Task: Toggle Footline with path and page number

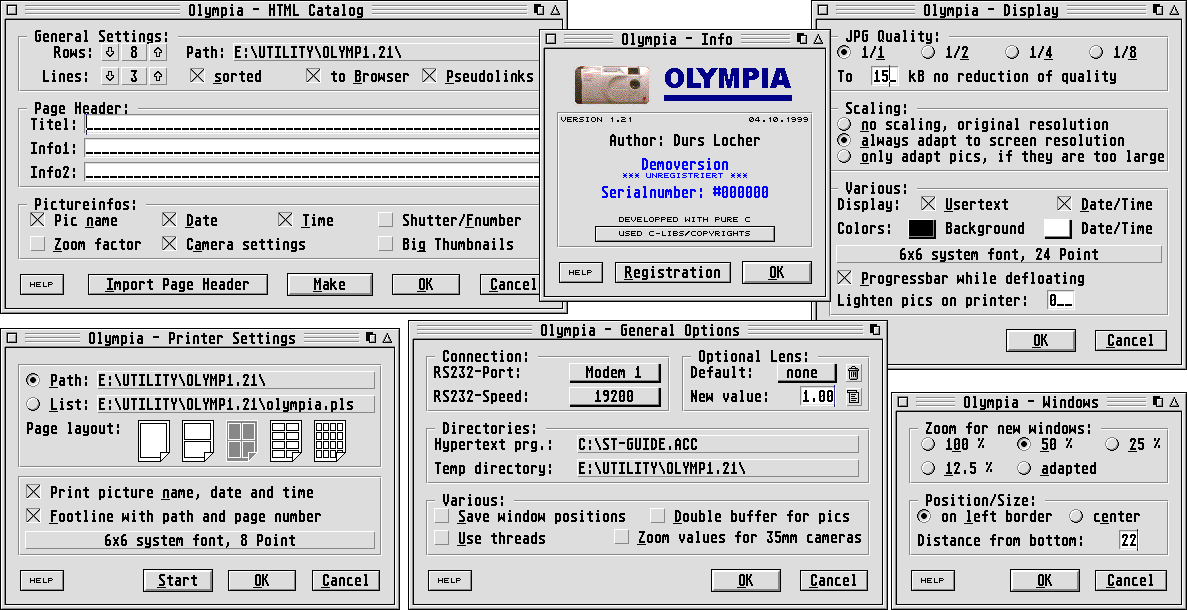Action: [33, 516]
